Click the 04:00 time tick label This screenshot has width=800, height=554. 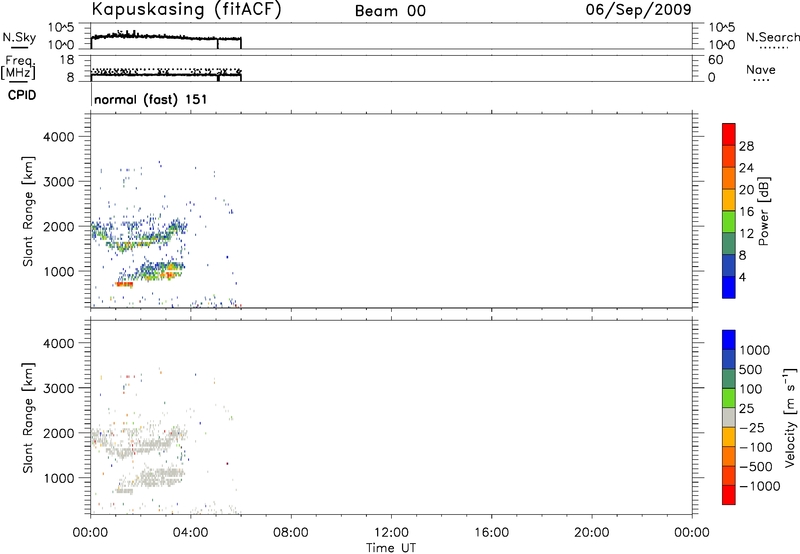190,533
